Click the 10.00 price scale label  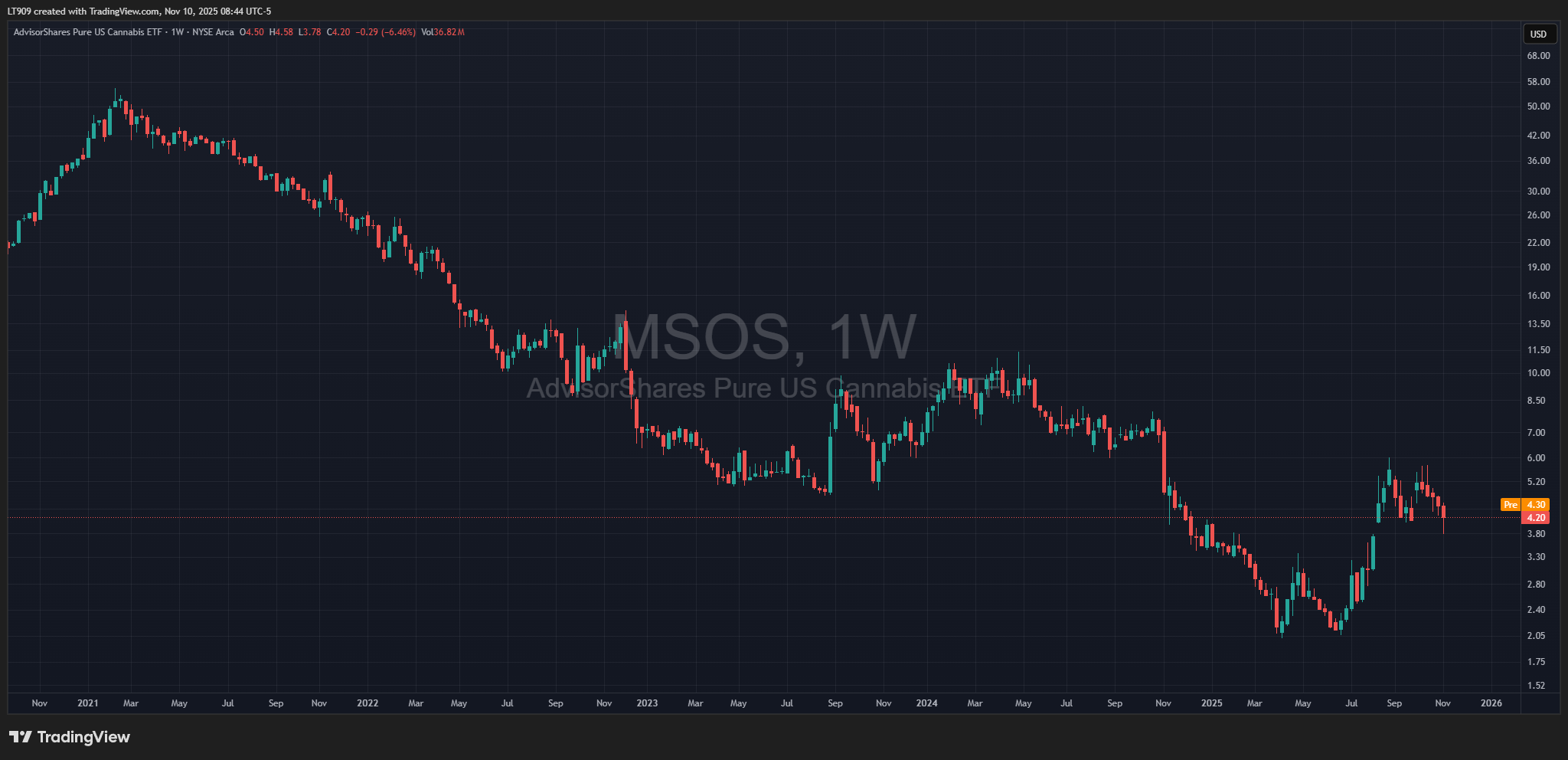(1538, 373)
